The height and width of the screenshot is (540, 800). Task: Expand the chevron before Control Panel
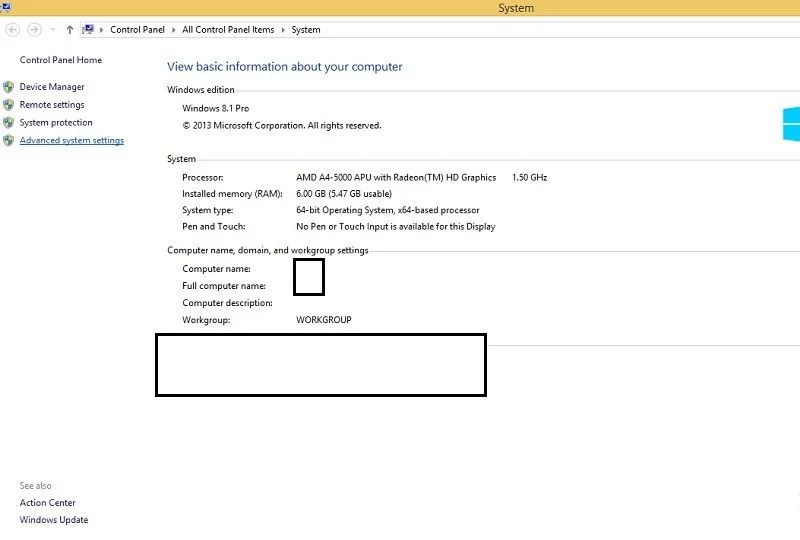pyautogui.click(x=102, y=30)
